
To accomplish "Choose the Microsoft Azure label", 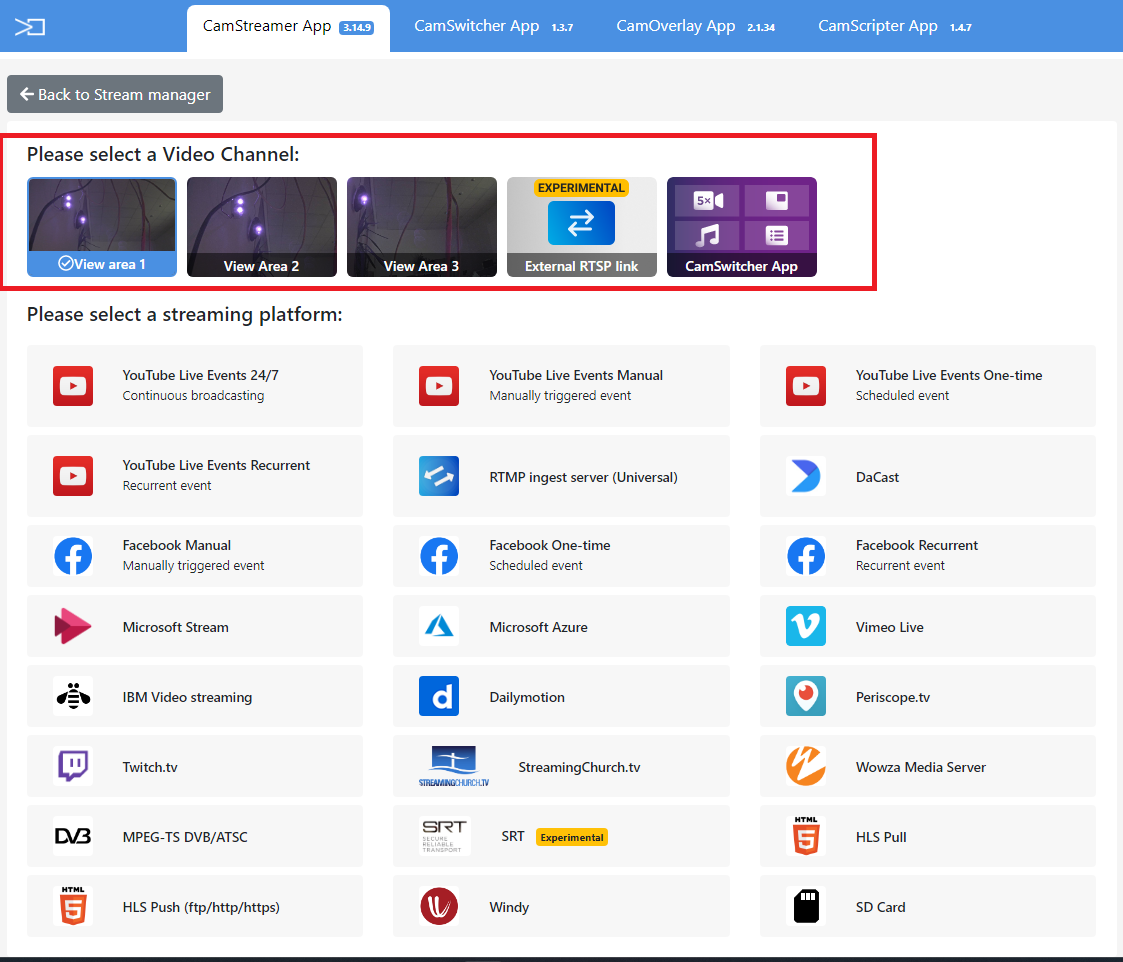I will [x=539, y=627].
